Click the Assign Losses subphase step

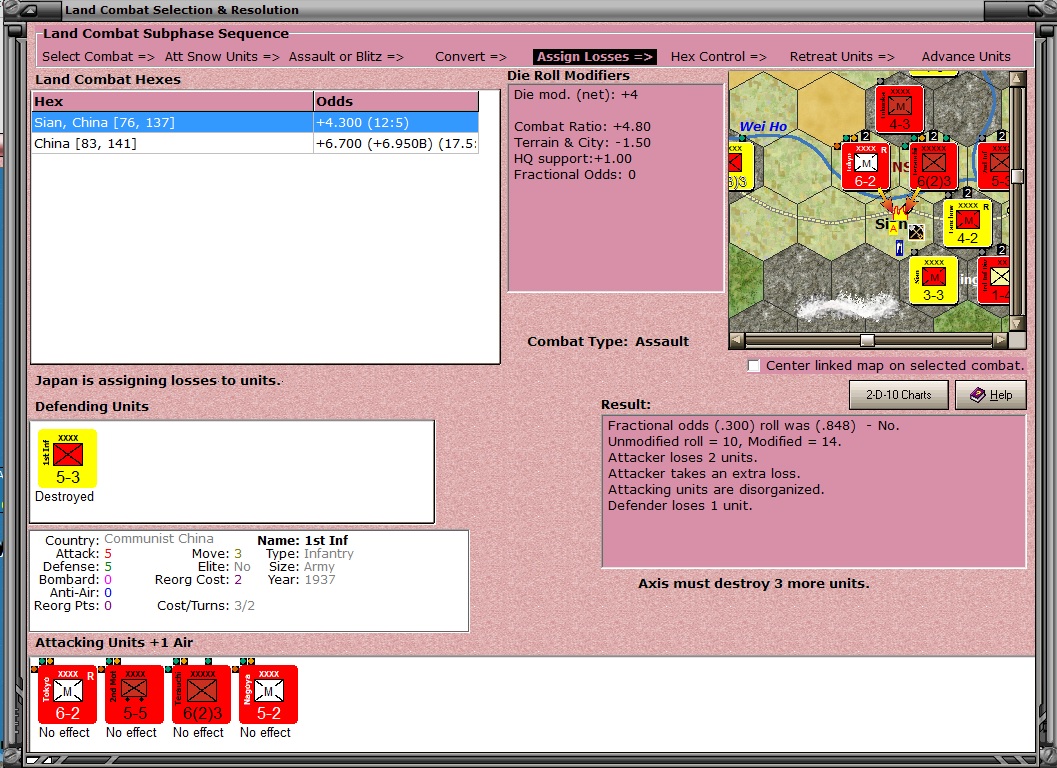point(595,57)
